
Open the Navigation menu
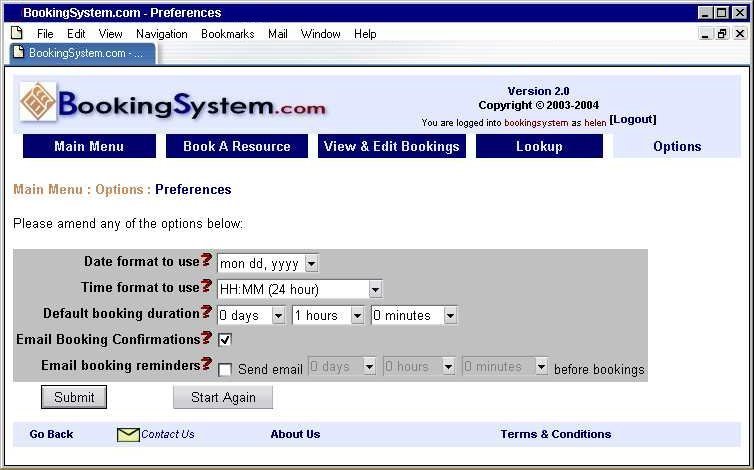162,34
